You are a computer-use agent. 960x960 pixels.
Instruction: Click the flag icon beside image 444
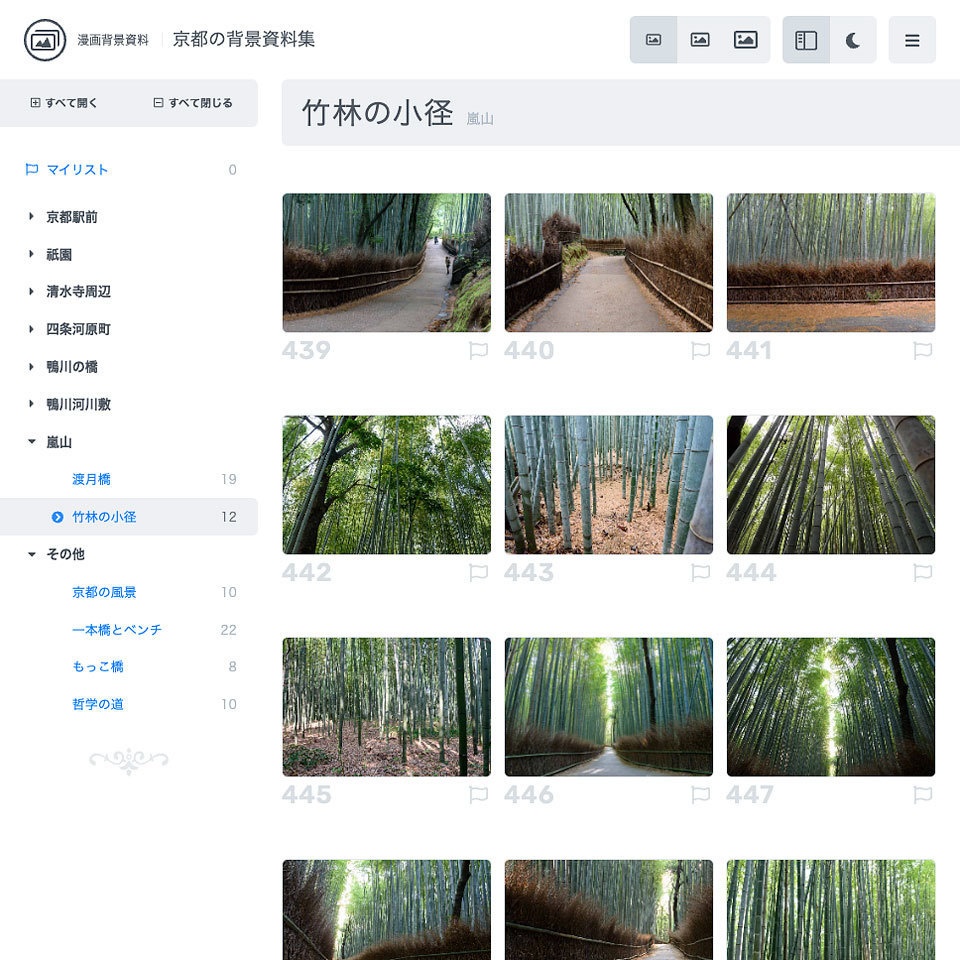[924, 573]
